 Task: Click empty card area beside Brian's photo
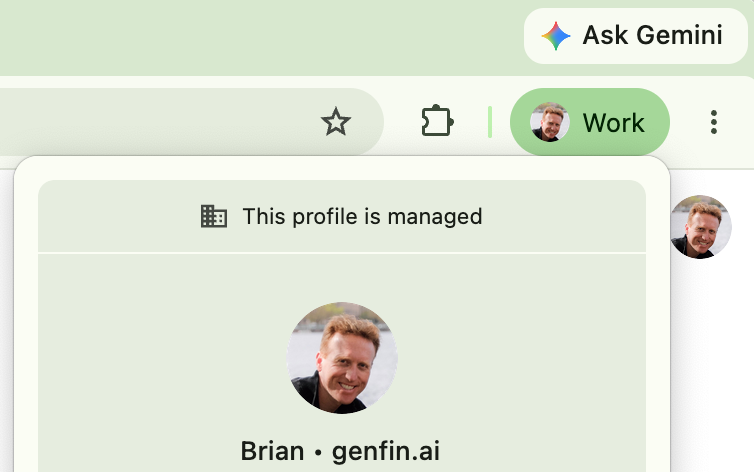point(519,358)
